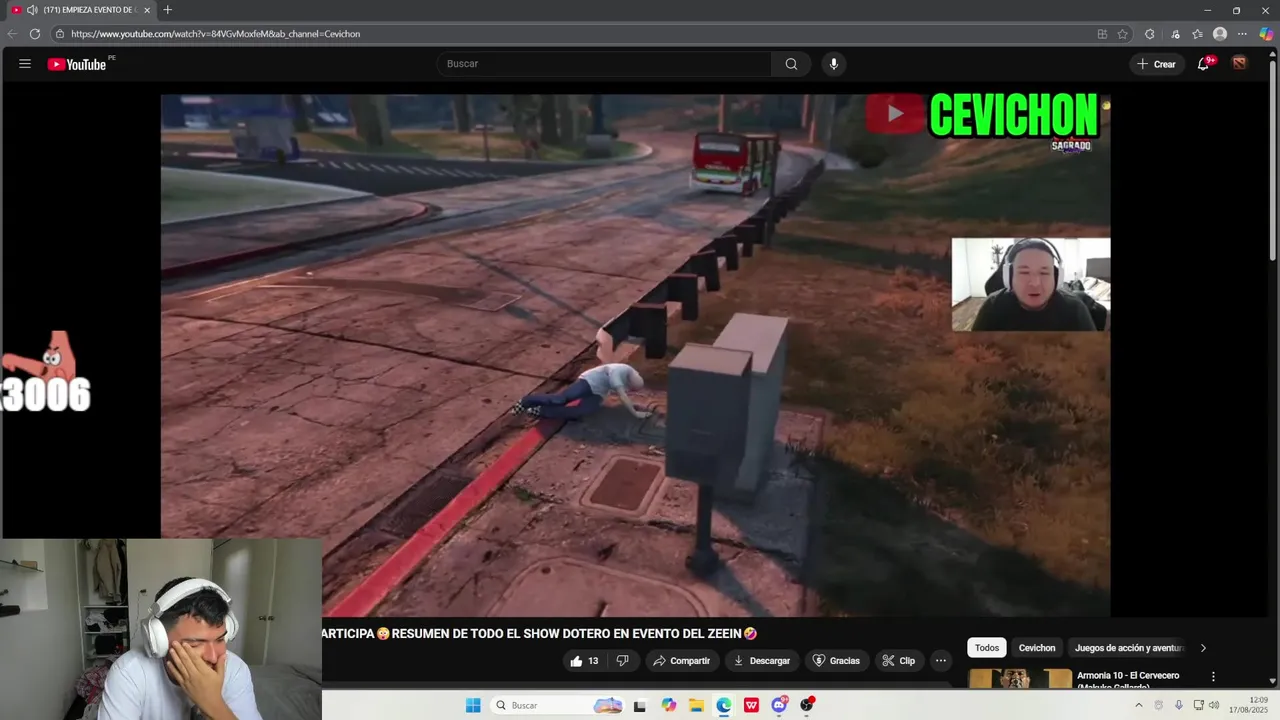This screenshot has width=1280, height=720.
Task: Open Windows Start menu
Action: pos(473,705)
